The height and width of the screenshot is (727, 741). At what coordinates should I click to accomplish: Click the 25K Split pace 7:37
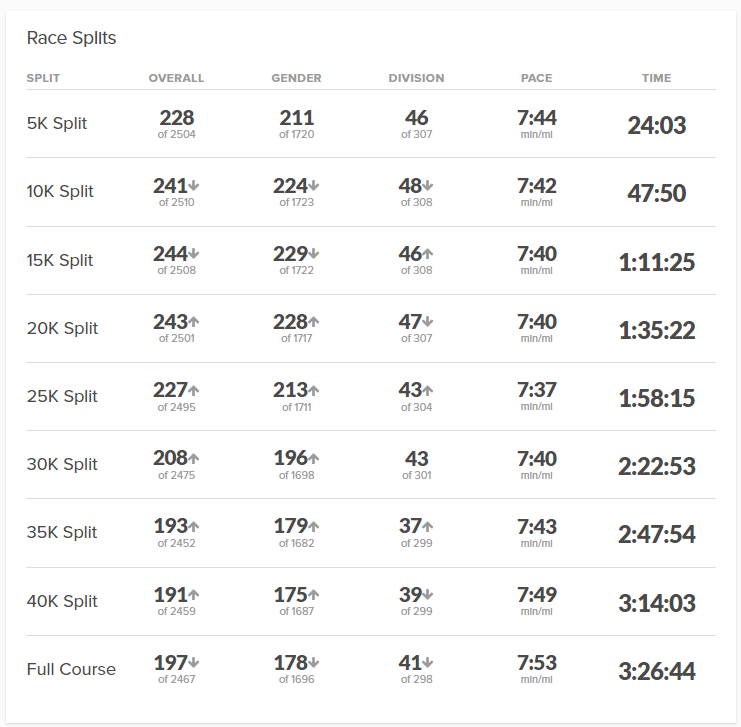click(x=536, y=390)
